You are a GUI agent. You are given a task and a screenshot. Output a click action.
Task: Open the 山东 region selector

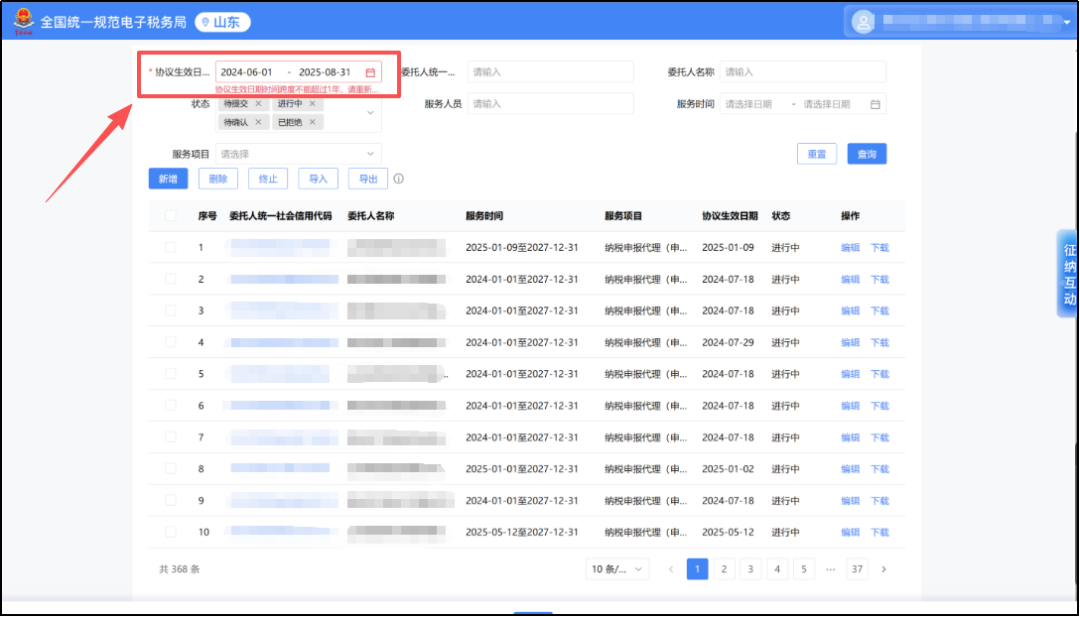pos(222,22)
